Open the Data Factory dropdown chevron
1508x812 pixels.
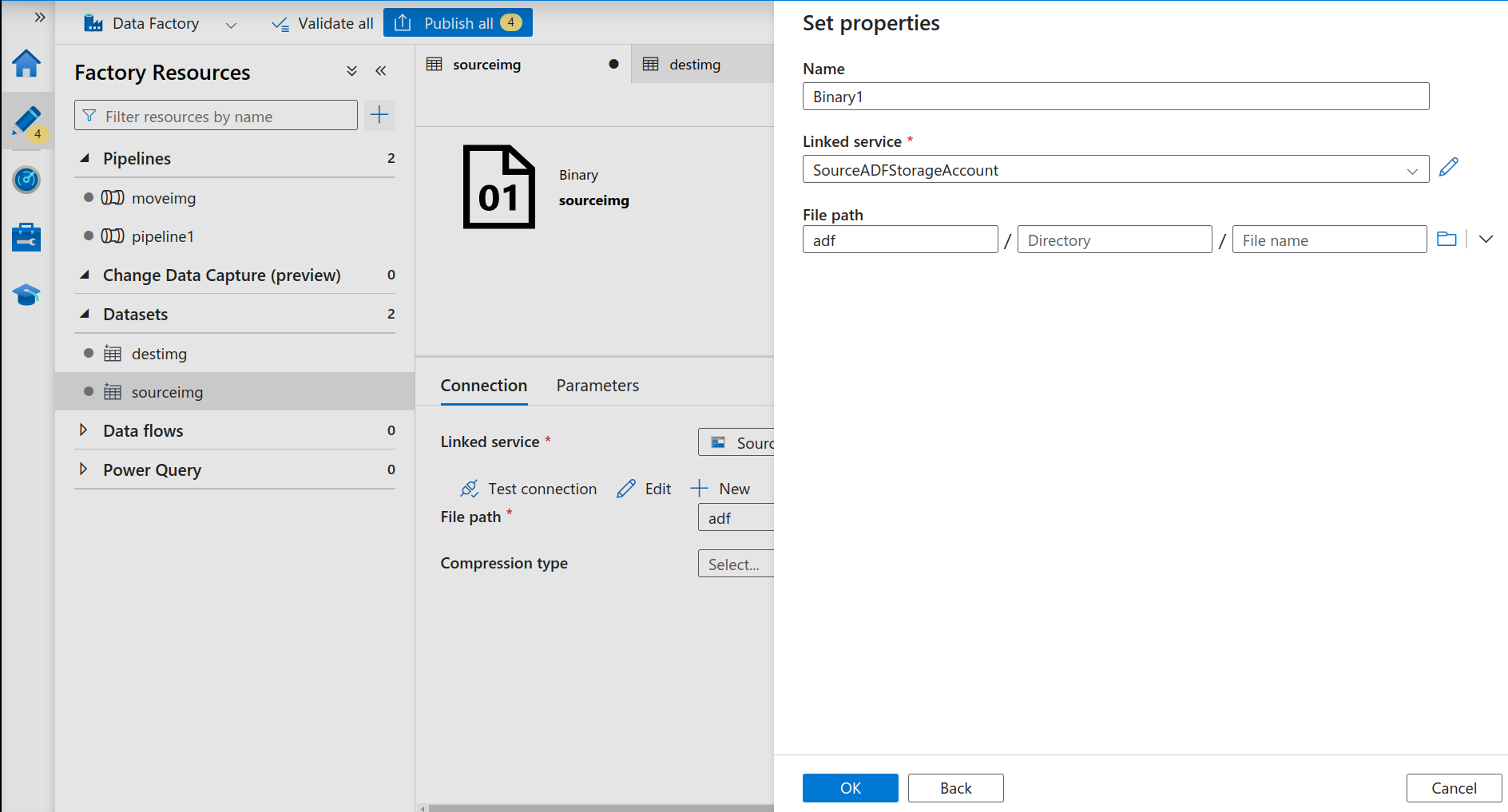pos(231,25)
